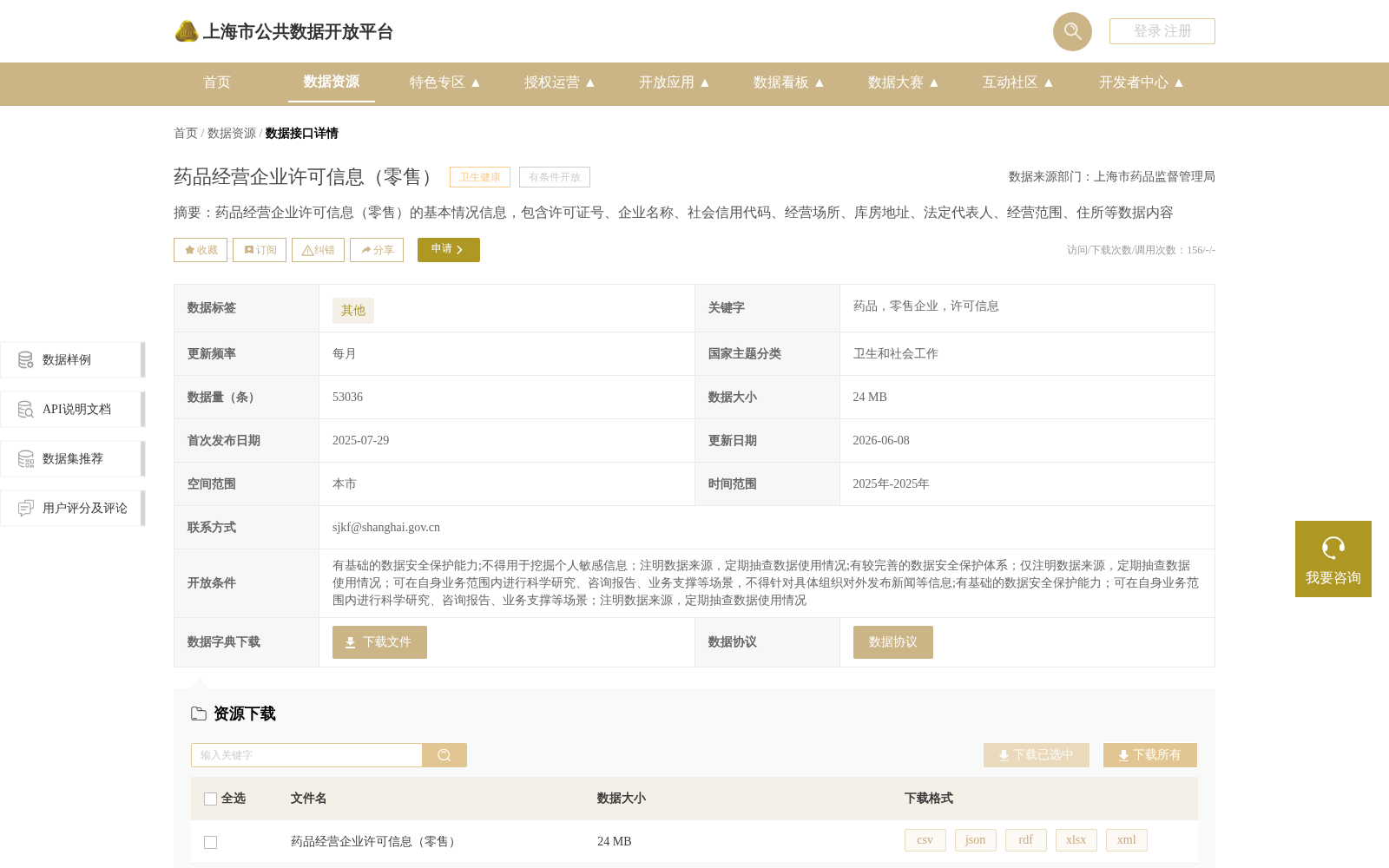Download the csv format
The height and width of the screenshot is (868, 1389).
pos(925,840)
